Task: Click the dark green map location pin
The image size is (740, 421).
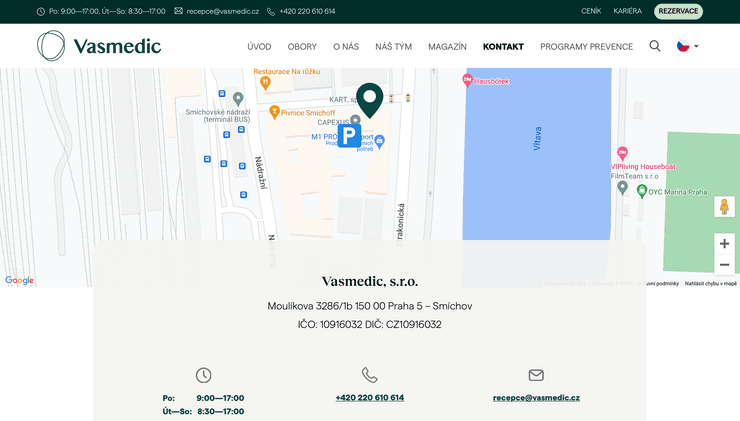Action: click(370, 99)
